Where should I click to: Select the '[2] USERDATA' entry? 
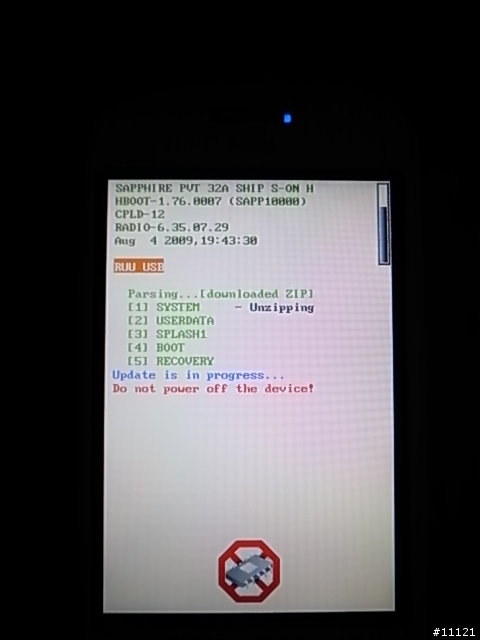[171, 320]
